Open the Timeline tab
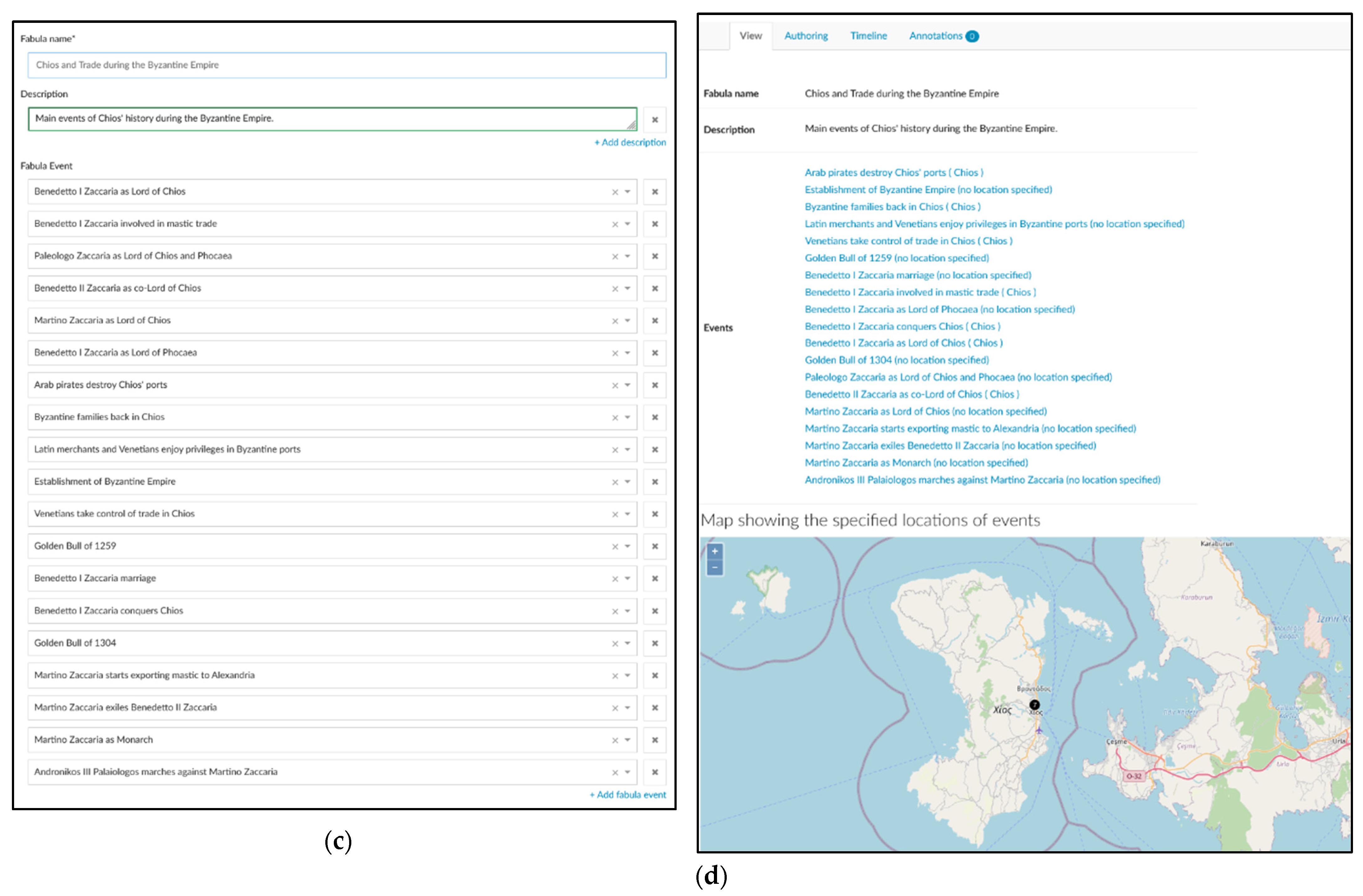Screen dimensions: 1363x896 coord(868,36)
